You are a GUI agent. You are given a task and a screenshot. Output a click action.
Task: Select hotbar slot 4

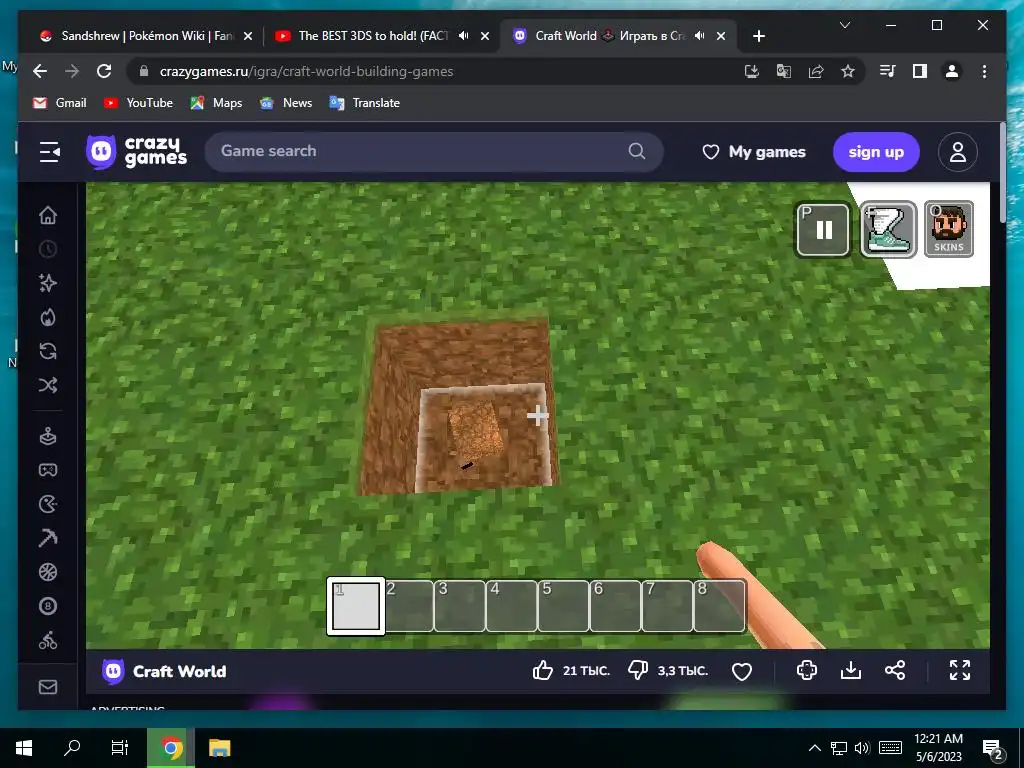[x=512, y=606]
